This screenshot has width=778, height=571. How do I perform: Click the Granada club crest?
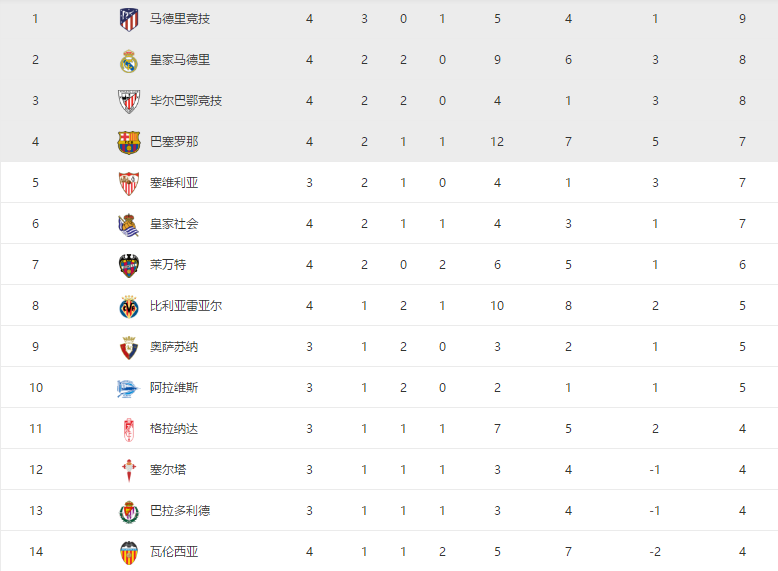(x=129, y=430)
